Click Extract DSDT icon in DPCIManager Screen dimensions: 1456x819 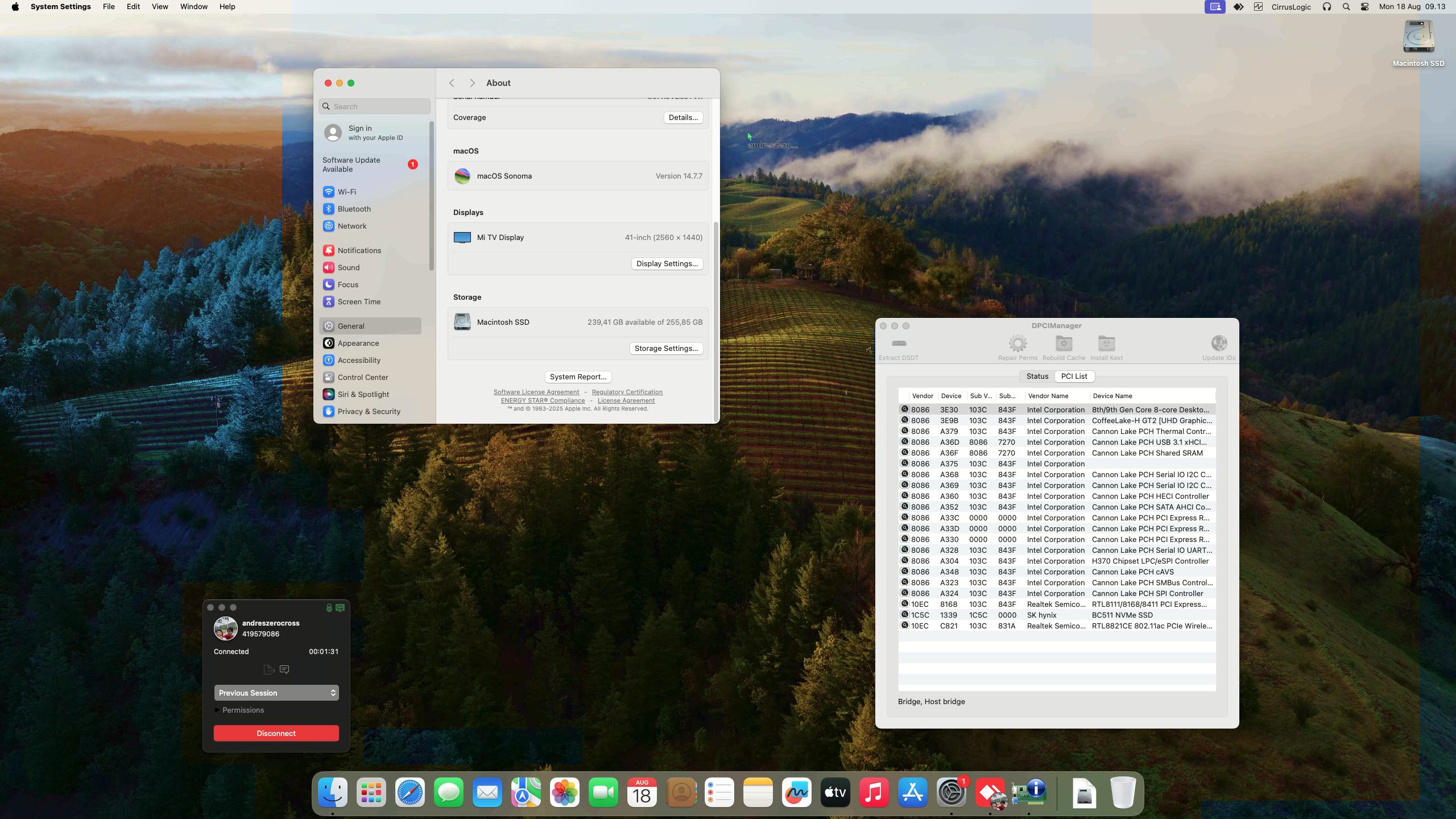(899, 344)
